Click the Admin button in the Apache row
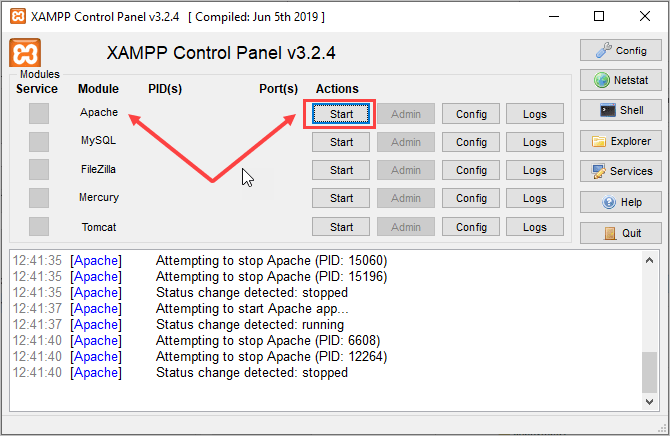670x436 pixels. point(406,114)
